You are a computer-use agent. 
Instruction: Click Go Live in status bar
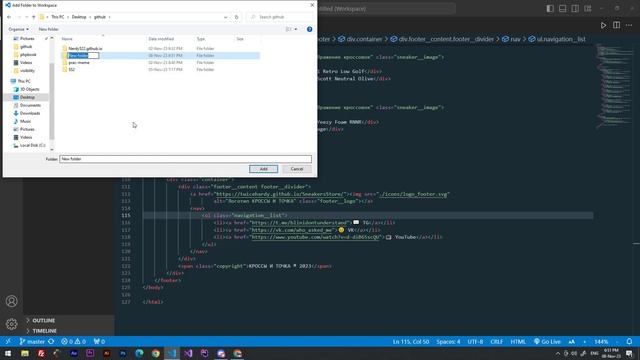(x=547, y=342)
